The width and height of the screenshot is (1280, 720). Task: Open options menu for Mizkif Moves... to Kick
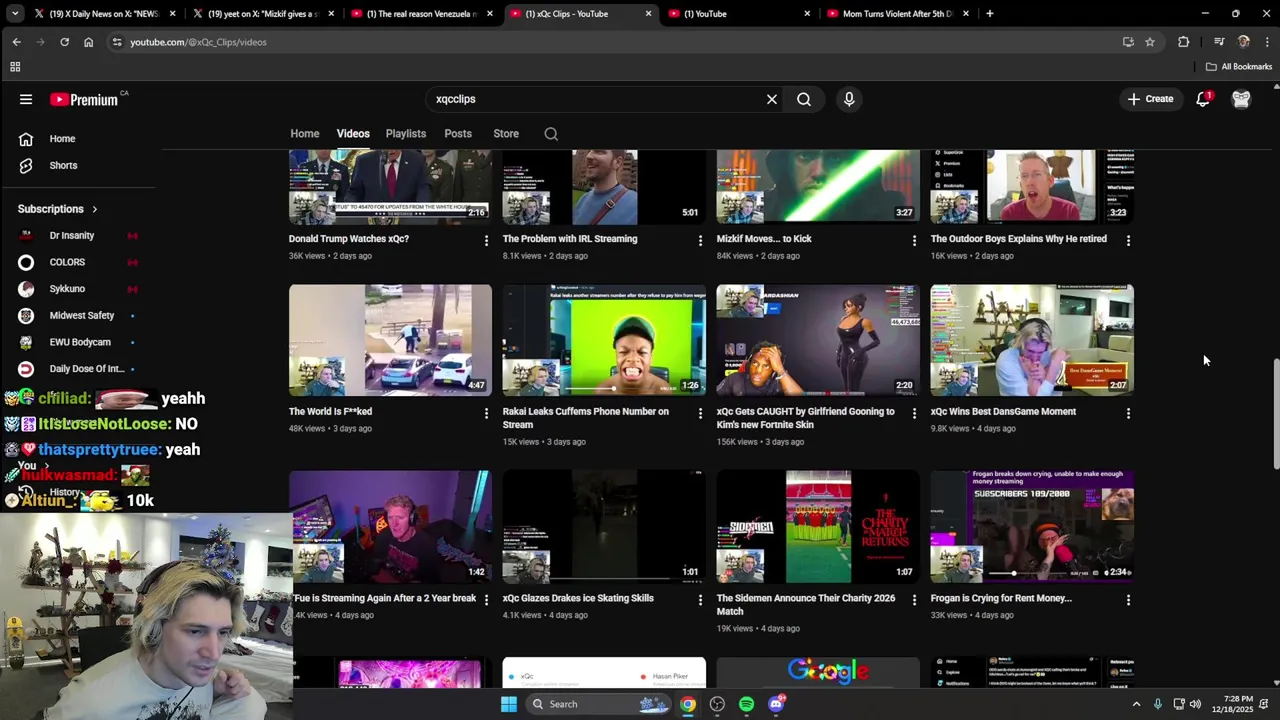click(914, 240)
